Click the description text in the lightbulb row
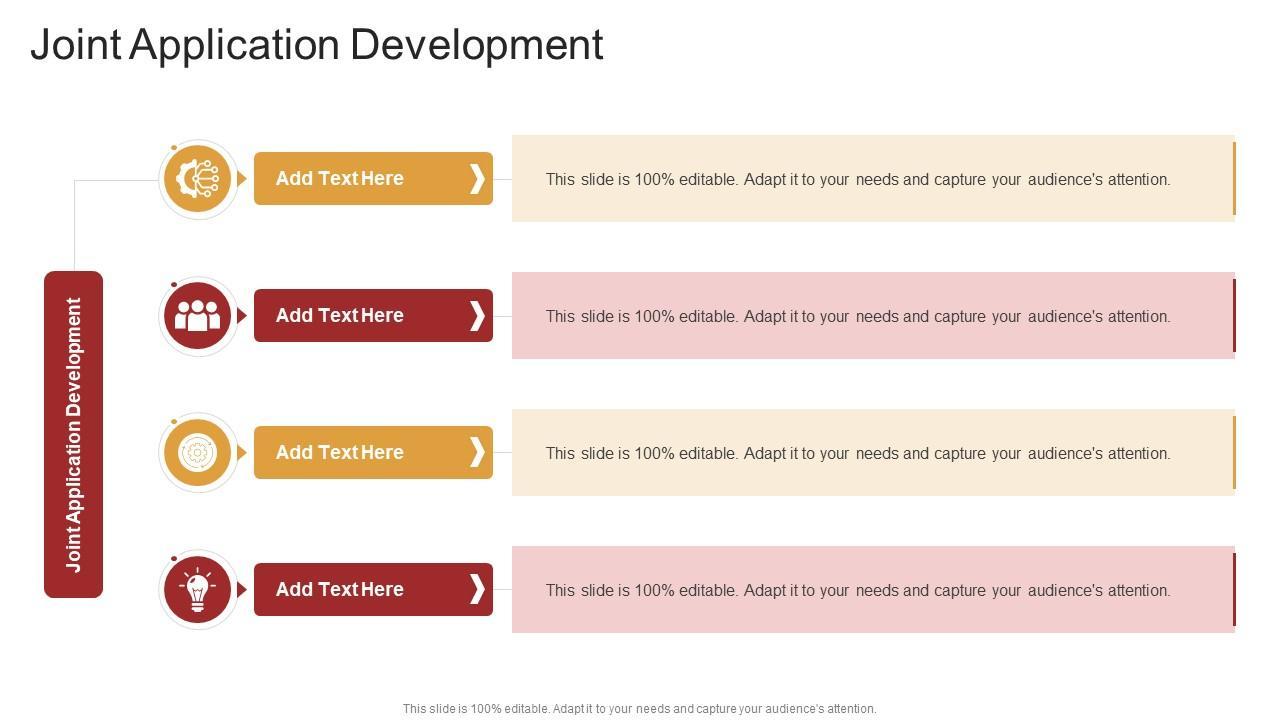Image resolution: width=1280 pixels, height=720 pixels. (857, 590)
